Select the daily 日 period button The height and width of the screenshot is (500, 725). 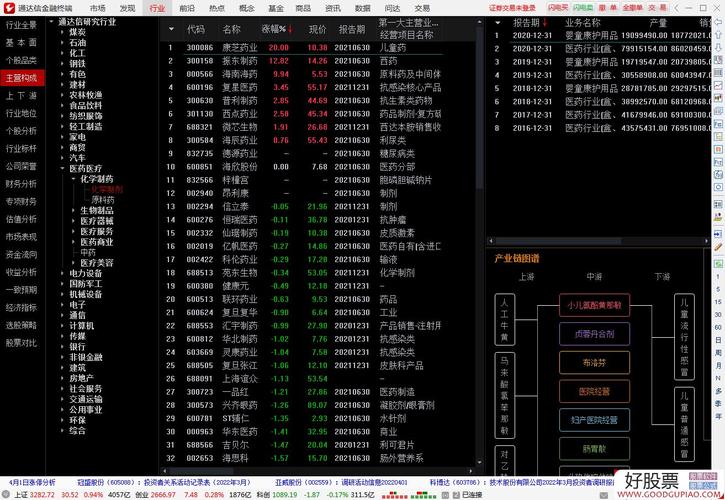718,340
